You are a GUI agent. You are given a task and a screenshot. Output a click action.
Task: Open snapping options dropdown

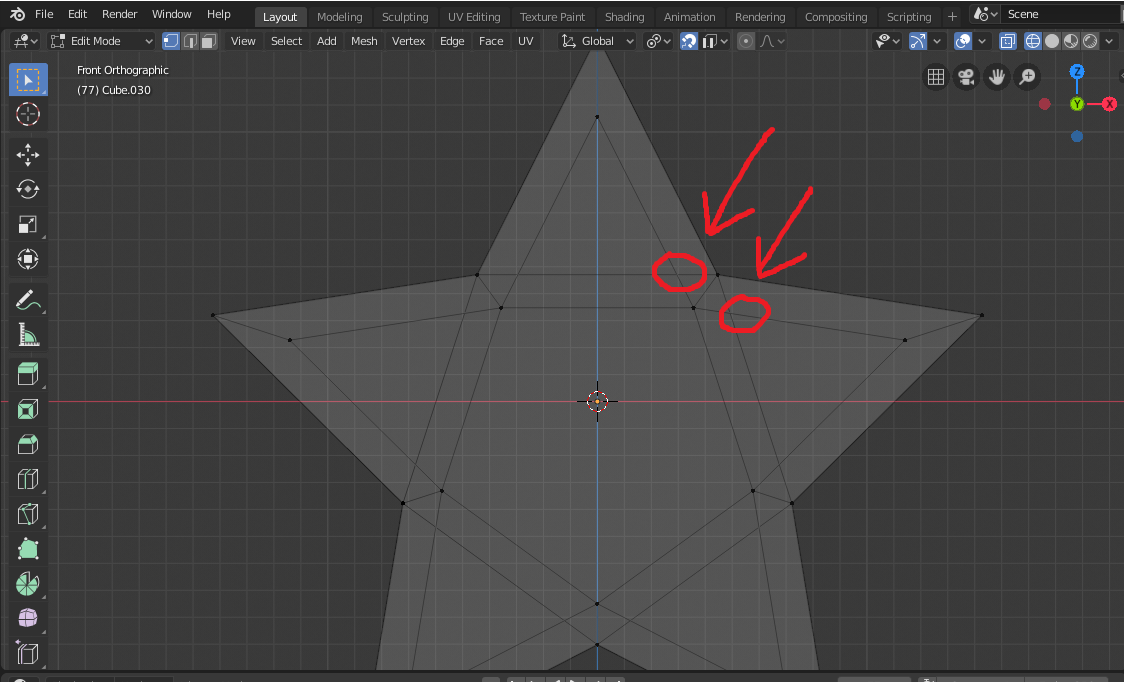(x=715, y=41)
